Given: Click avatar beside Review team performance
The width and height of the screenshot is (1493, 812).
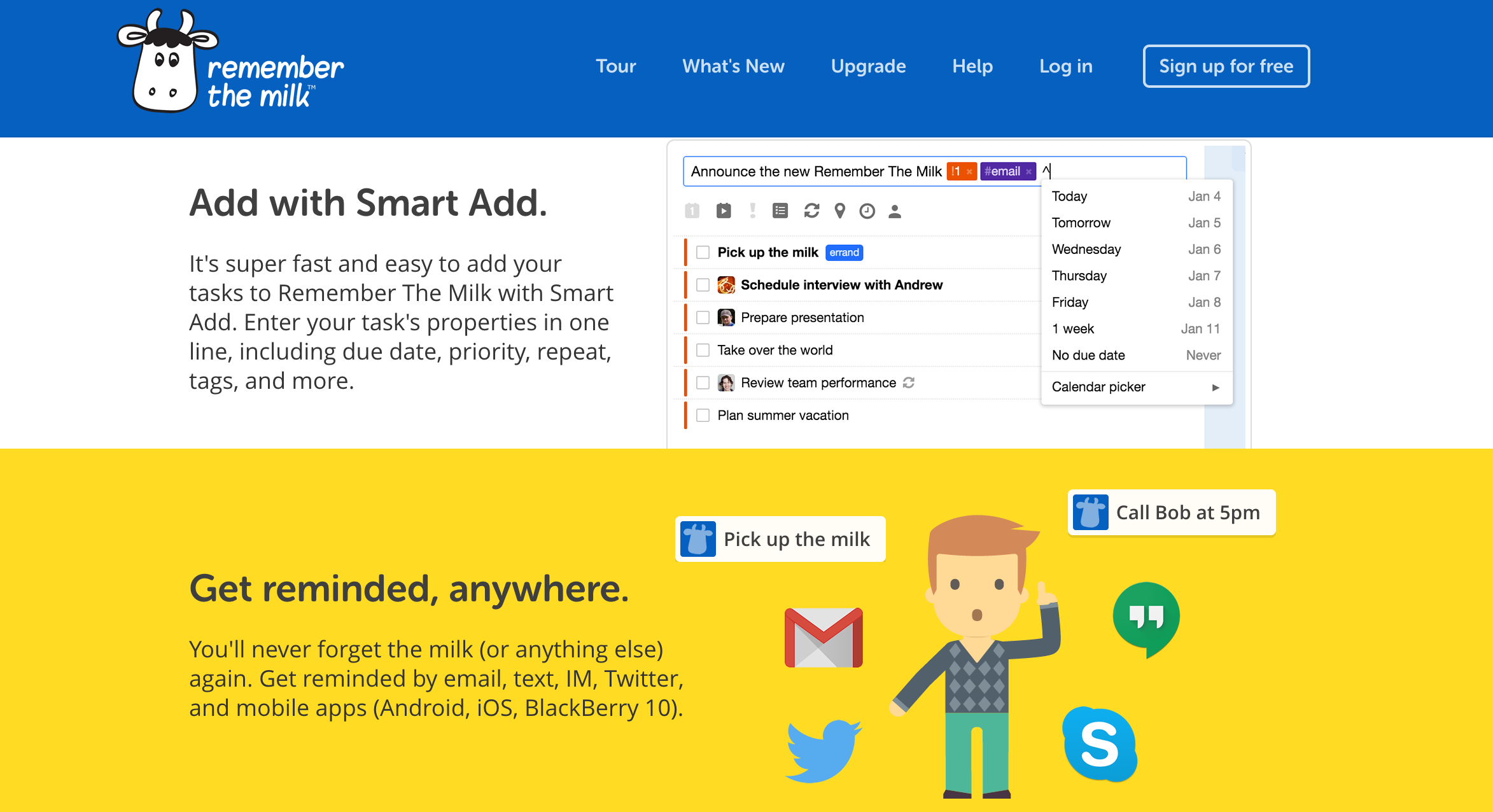Looking at the screenshot, I should click(726, 382).
